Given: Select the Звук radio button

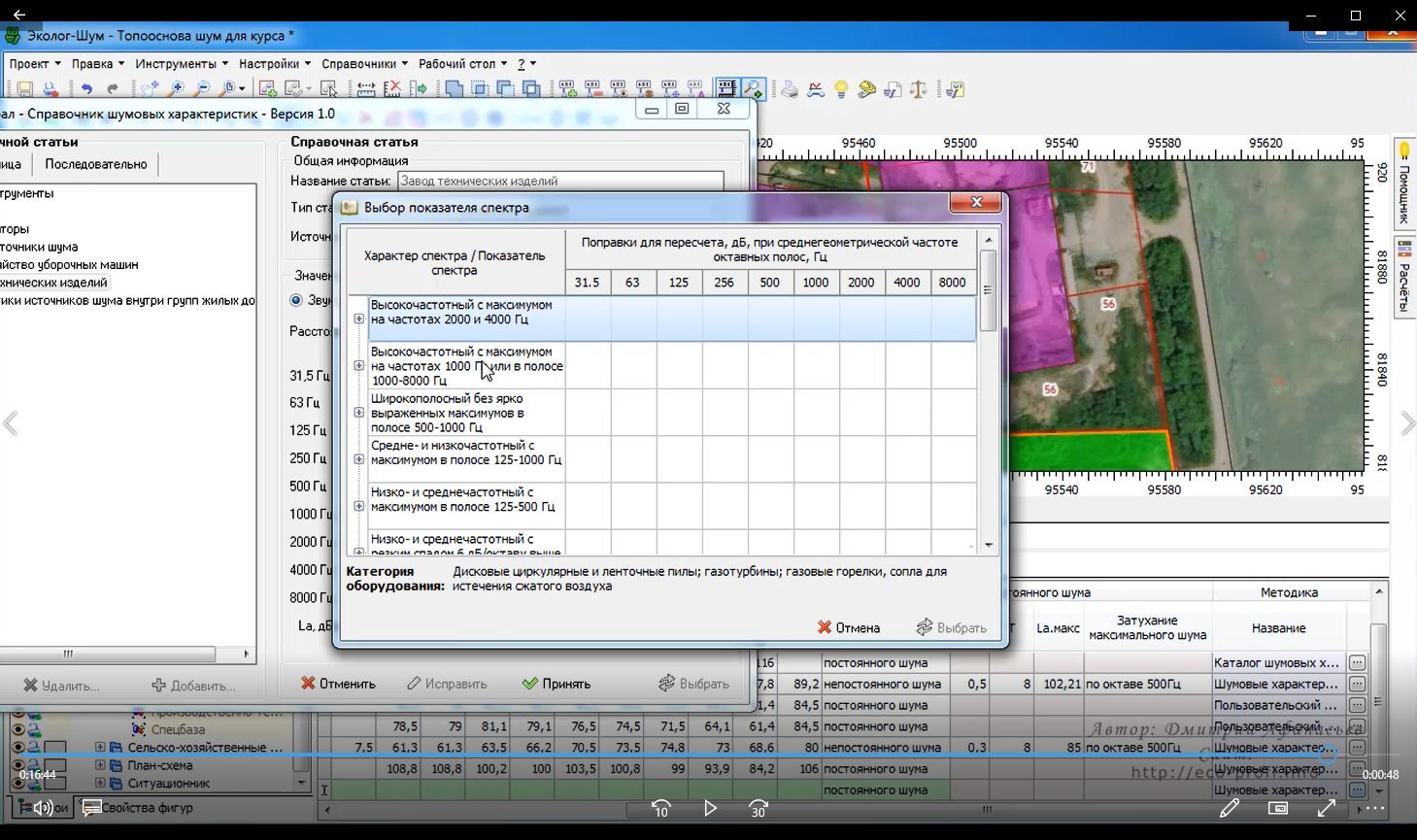Looking at the screenshot, I should pyautogui.click(x=296, y=300).
